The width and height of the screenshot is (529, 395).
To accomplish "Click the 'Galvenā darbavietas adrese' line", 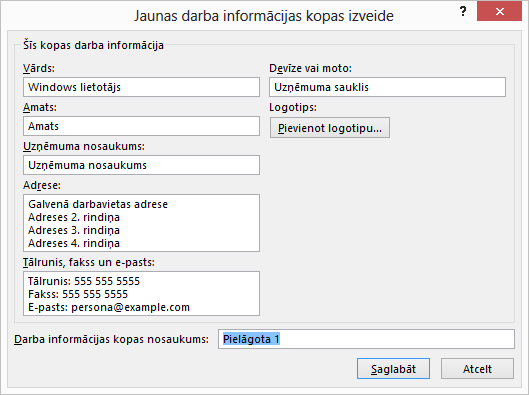I will tap(98, 204).
